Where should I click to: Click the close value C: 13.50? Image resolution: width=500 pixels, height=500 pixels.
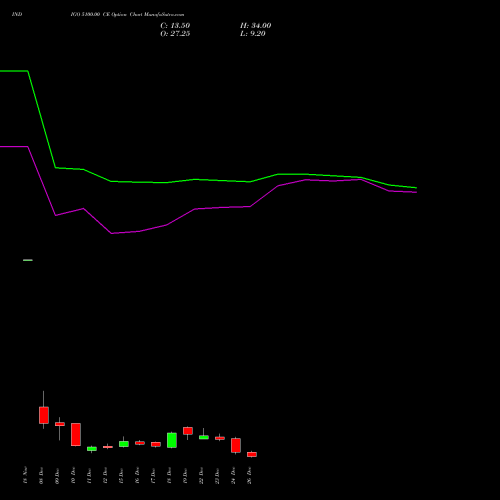click(175, 26)
